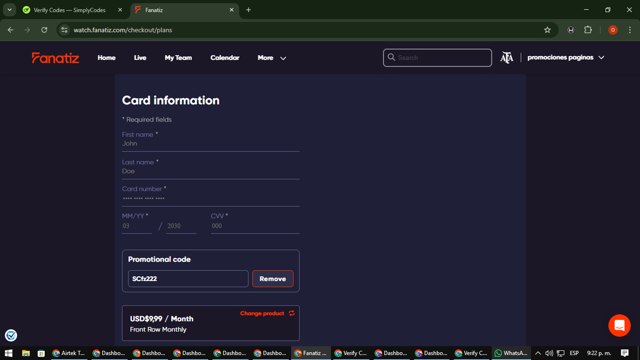The width and height of the screenshot is (640, 360).
Task: Close the Fanatiz tab
Action: (x=231, y=10)
